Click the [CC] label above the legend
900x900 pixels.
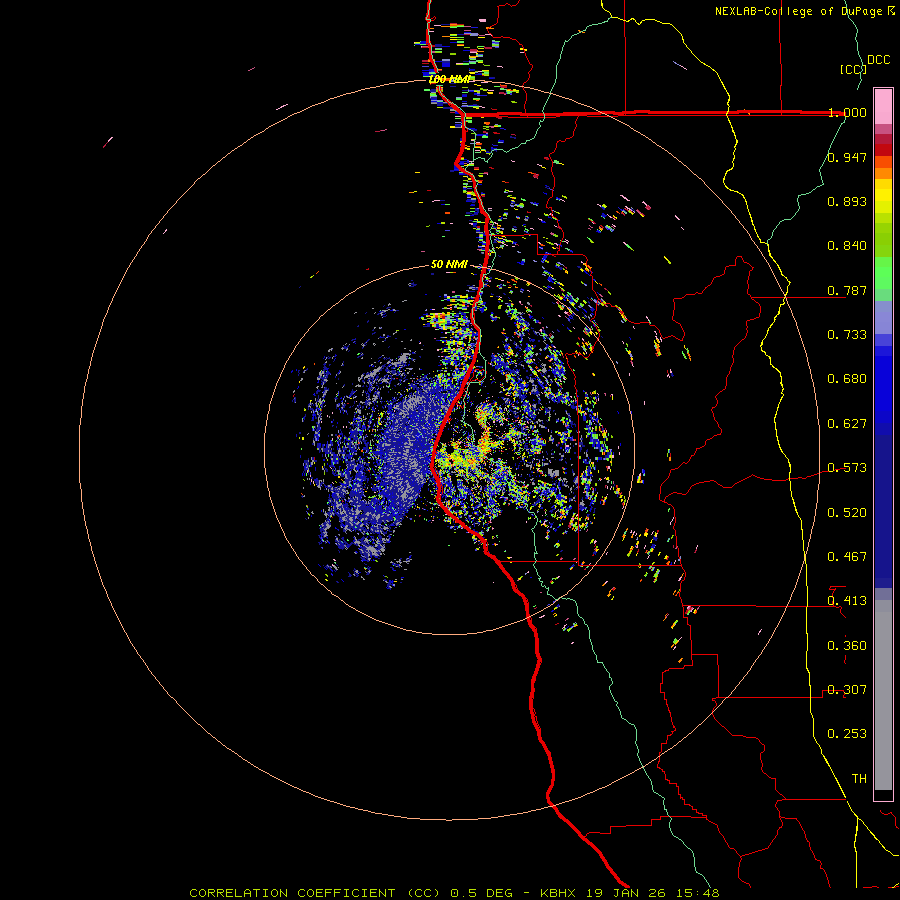853,69
